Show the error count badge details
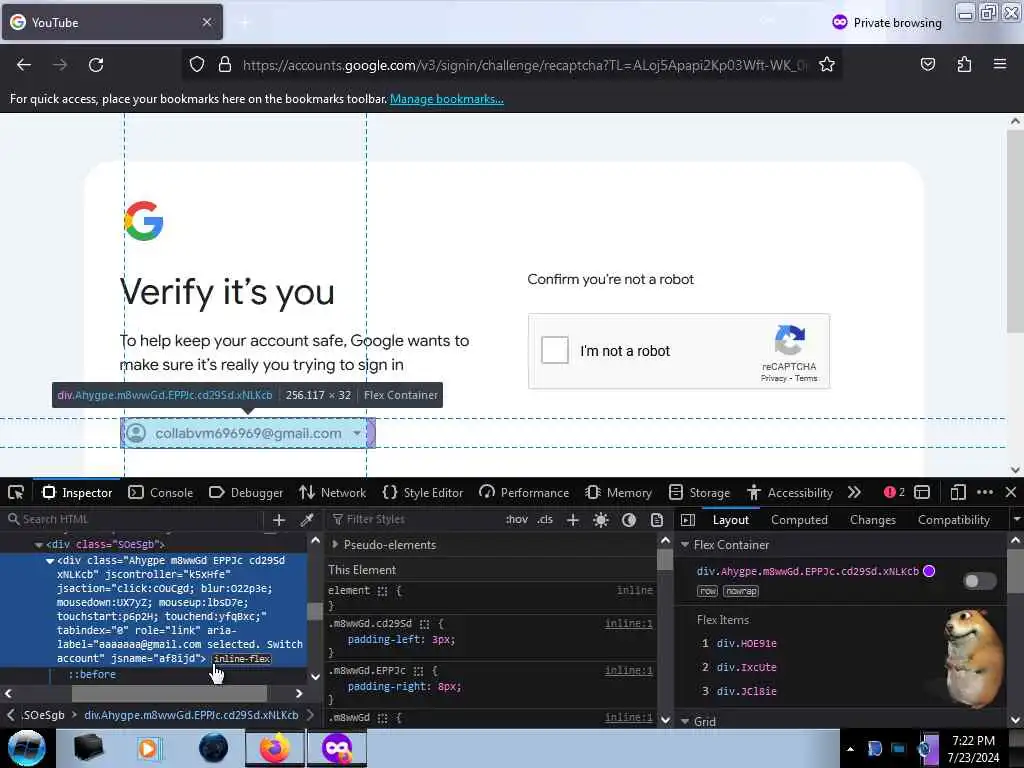Image resolution: width=1024 pixels, height=768 pixels. (x=894, y=492)
